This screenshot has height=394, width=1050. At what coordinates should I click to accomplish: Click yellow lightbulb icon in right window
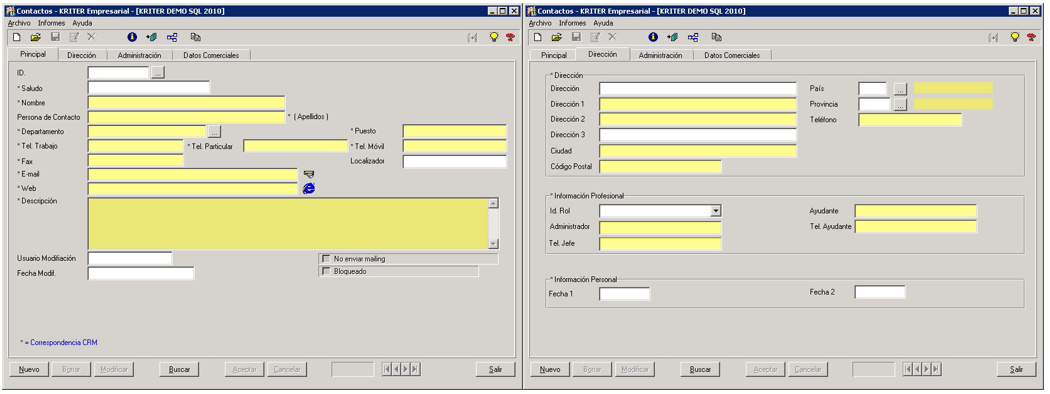(1015, 38)
